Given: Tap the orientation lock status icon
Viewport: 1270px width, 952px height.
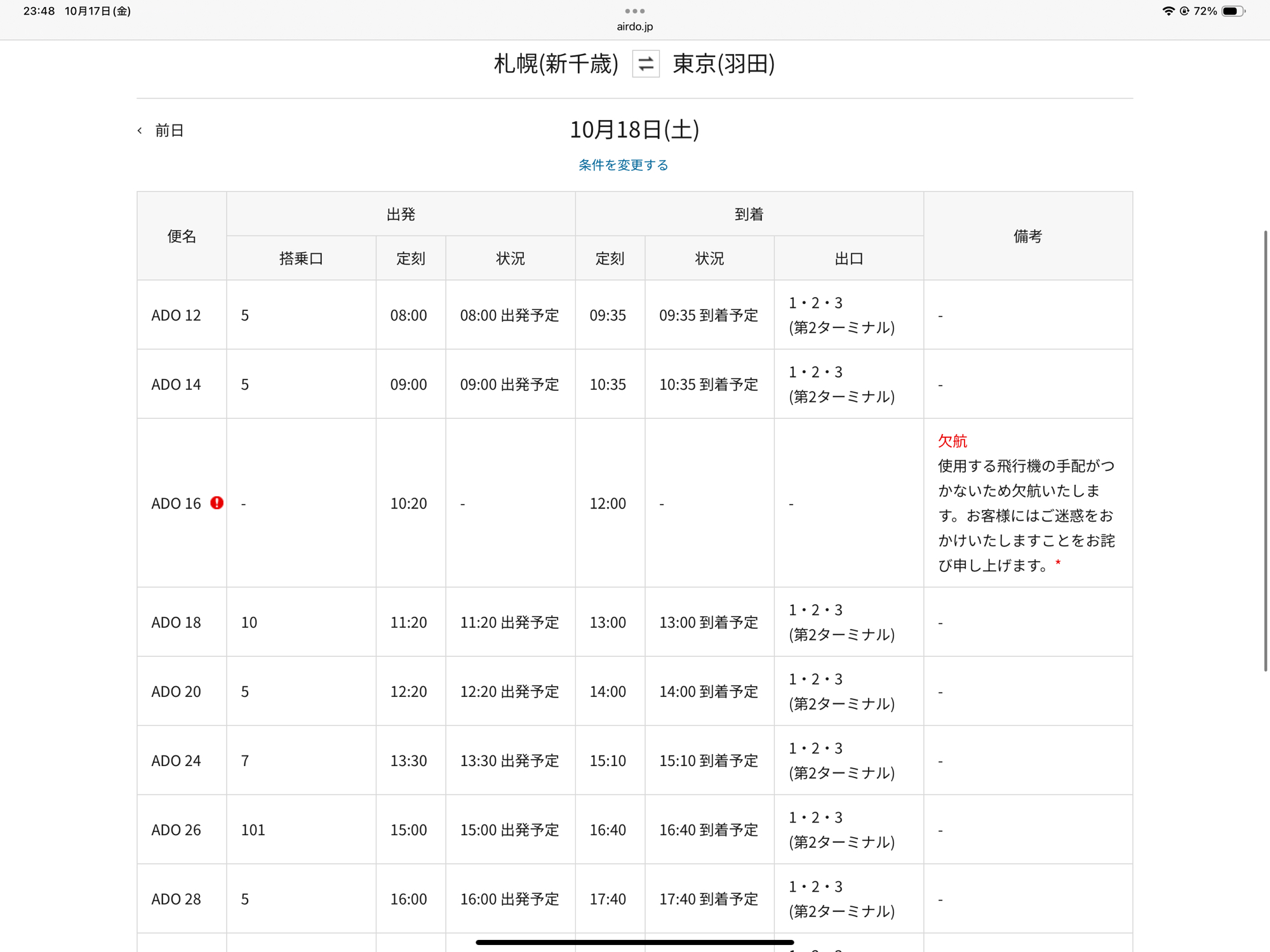Looking at the screenshot, I should [x=1184, y=11].
